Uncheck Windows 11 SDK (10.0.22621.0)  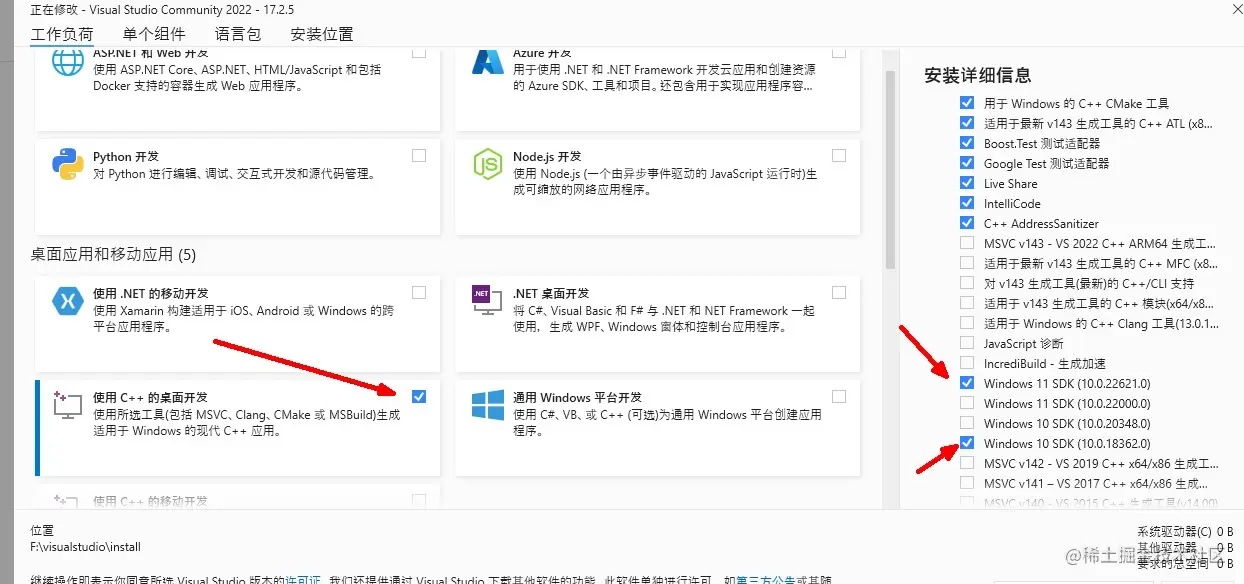(967, 383)
